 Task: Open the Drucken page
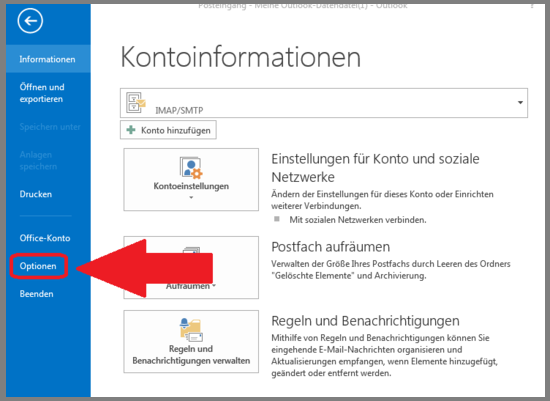(x=36, y=194)
